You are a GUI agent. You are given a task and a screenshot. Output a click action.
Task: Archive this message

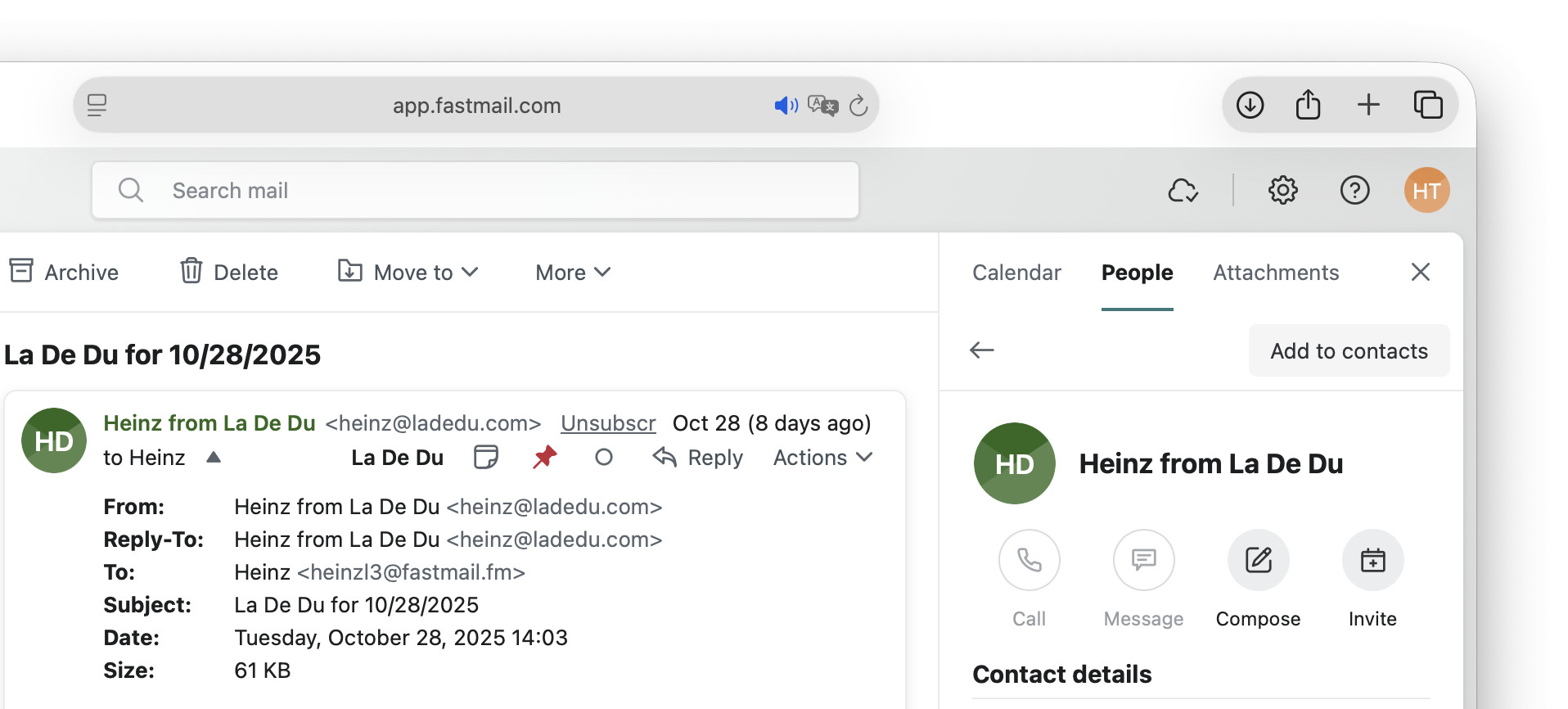[x=64, y=272]
